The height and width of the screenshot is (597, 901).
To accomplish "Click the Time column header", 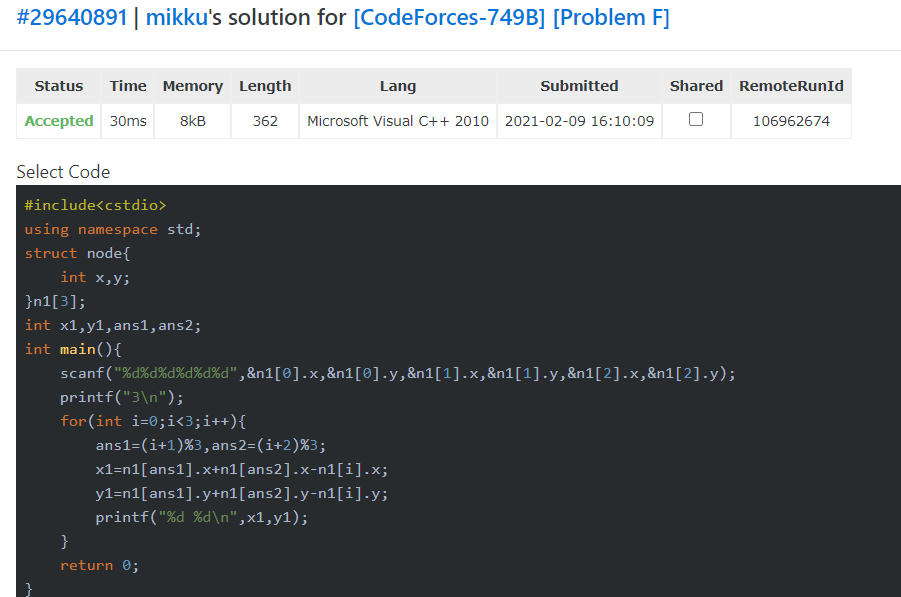I will [x=128, y=86].
